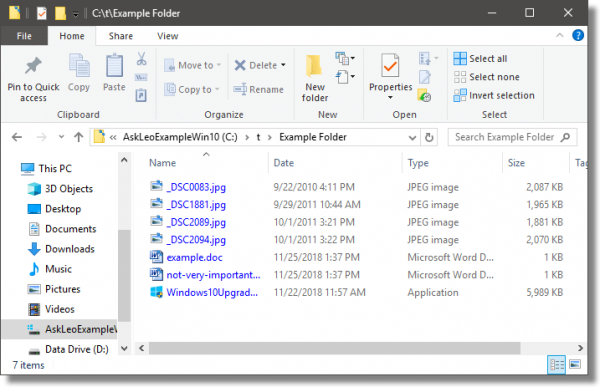The height and width of the screenshot is (387, 600).
Task: Expand the Delete options arrow
Action: pos(283,65)
